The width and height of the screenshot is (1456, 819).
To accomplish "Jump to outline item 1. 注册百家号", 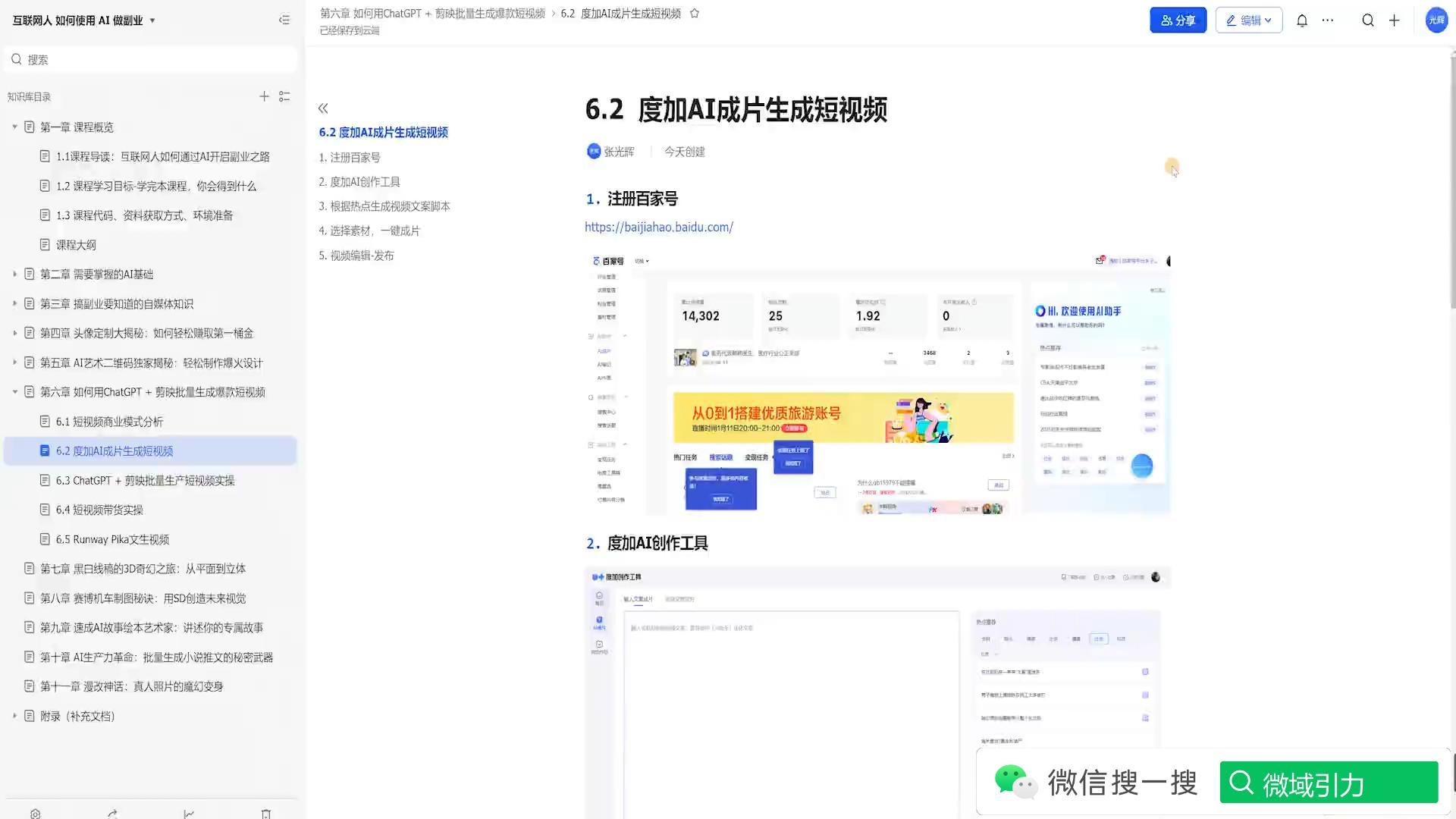I will (350, 157).
